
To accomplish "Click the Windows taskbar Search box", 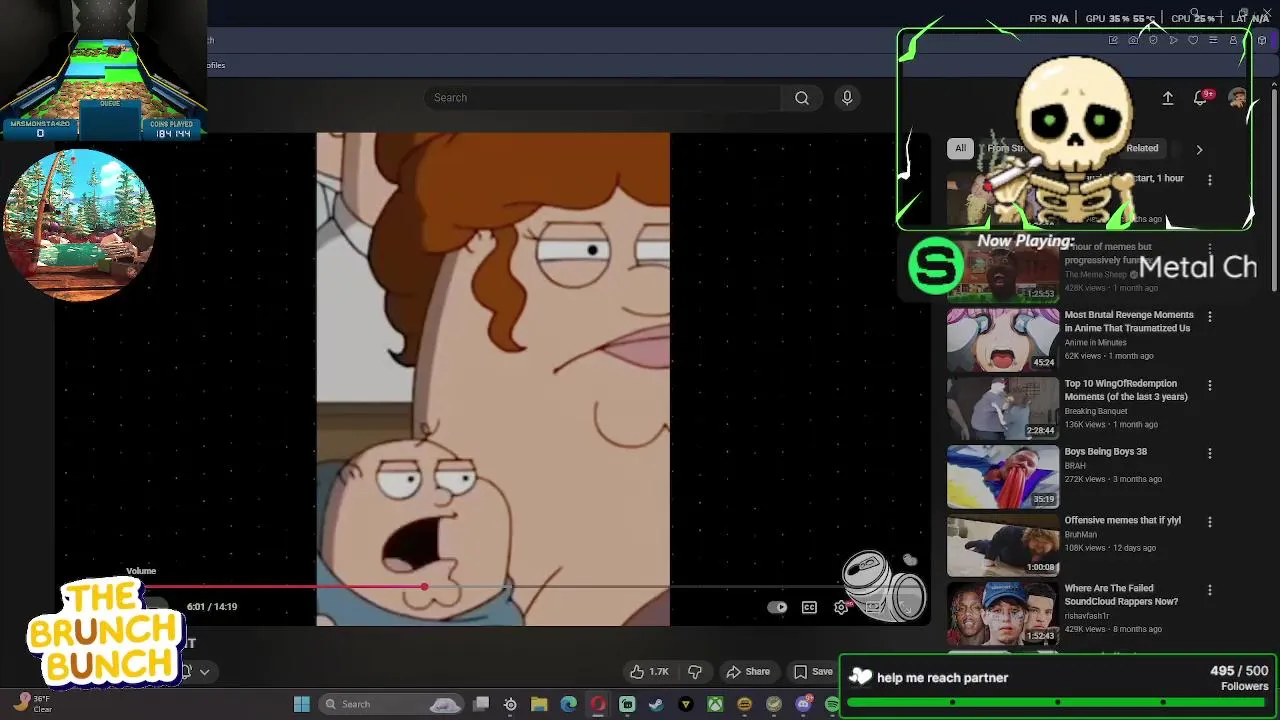I will [392, 704].
